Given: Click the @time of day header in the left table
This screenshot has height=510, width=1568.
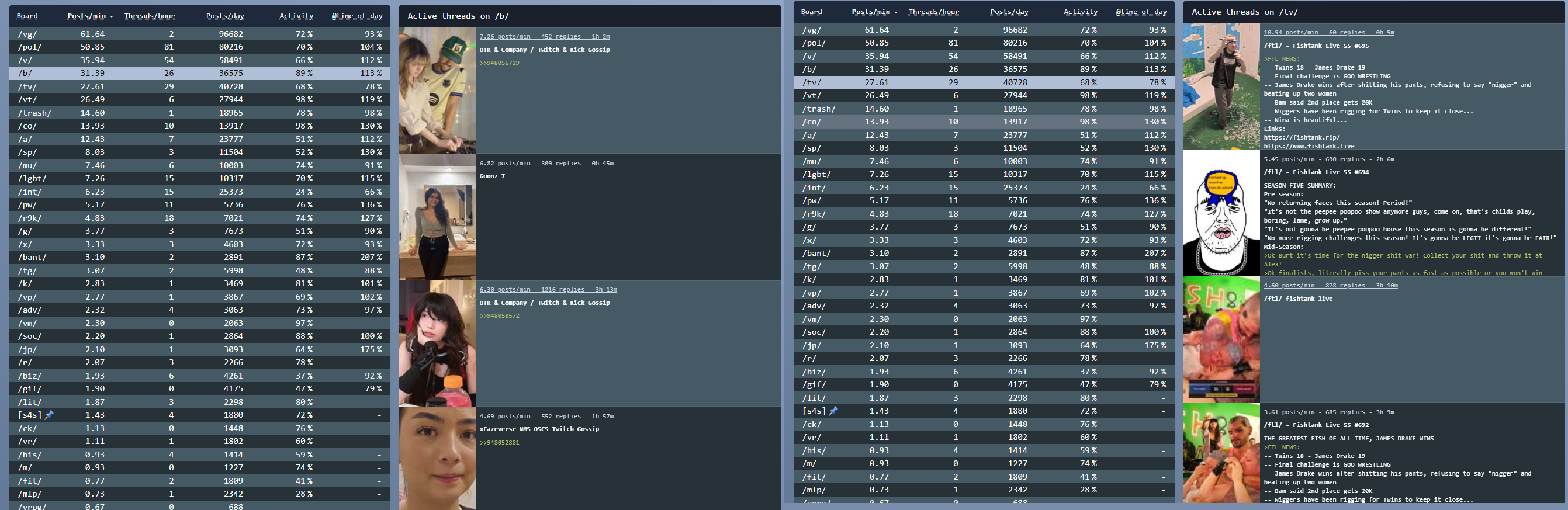Looking at the screenshot, I should pyautogui.click(x=356, y=16).
